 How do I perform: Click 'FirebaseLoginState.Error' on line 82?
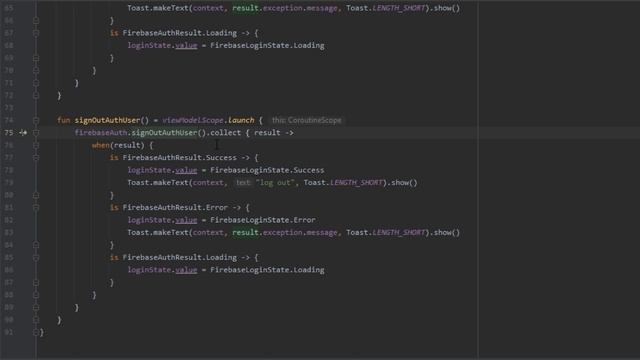pos(263,220)
